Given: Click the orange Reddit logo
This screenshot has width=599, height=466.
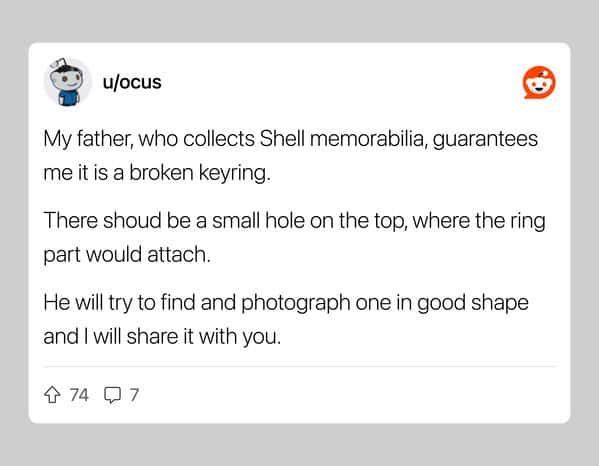Looking at the screenshot, I should tap(539, 83).
